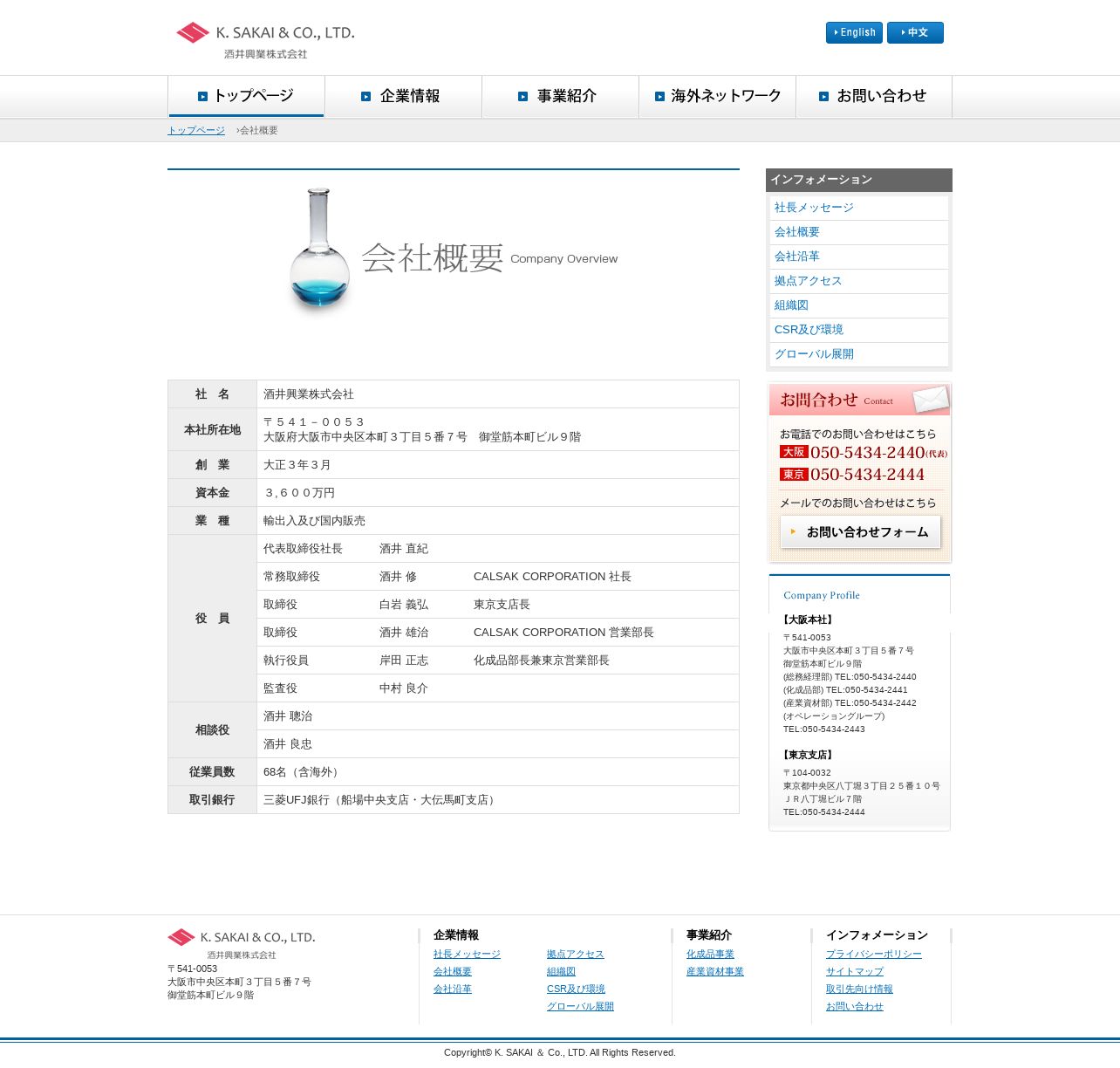Click the お問い合わせフォーム button
This screenshot has width=1120, height=1068.
pos(860,532)
